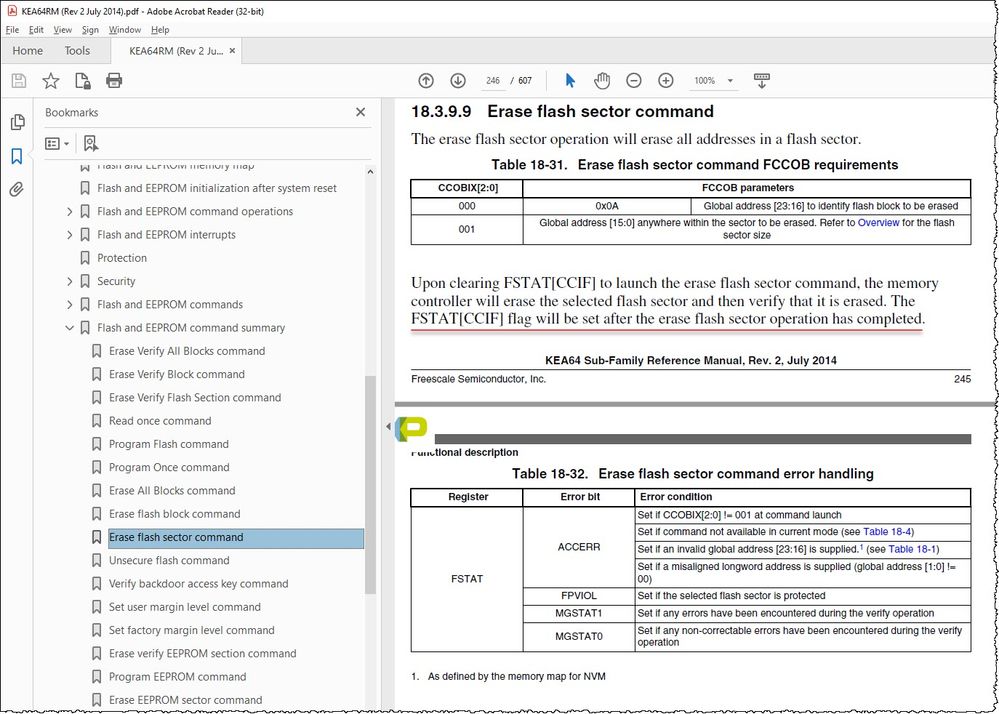Viewport: 999px width, 714px height.
Task: Switch to the Tools tab
Action: tap(78, 50)
